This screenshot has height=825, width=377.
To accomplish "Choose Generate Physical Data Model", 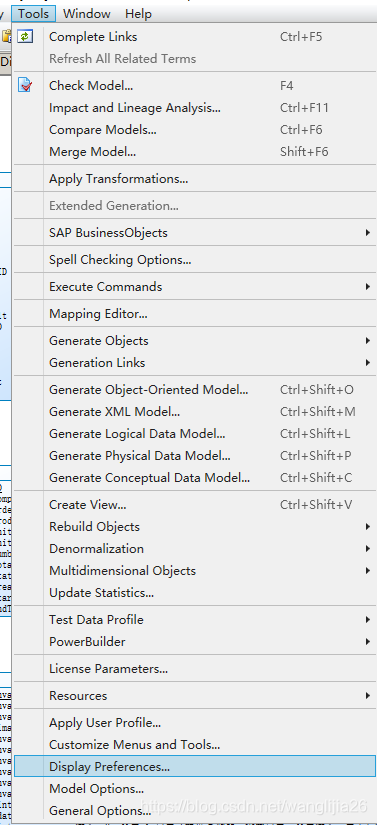I will [x=195, y=456].
